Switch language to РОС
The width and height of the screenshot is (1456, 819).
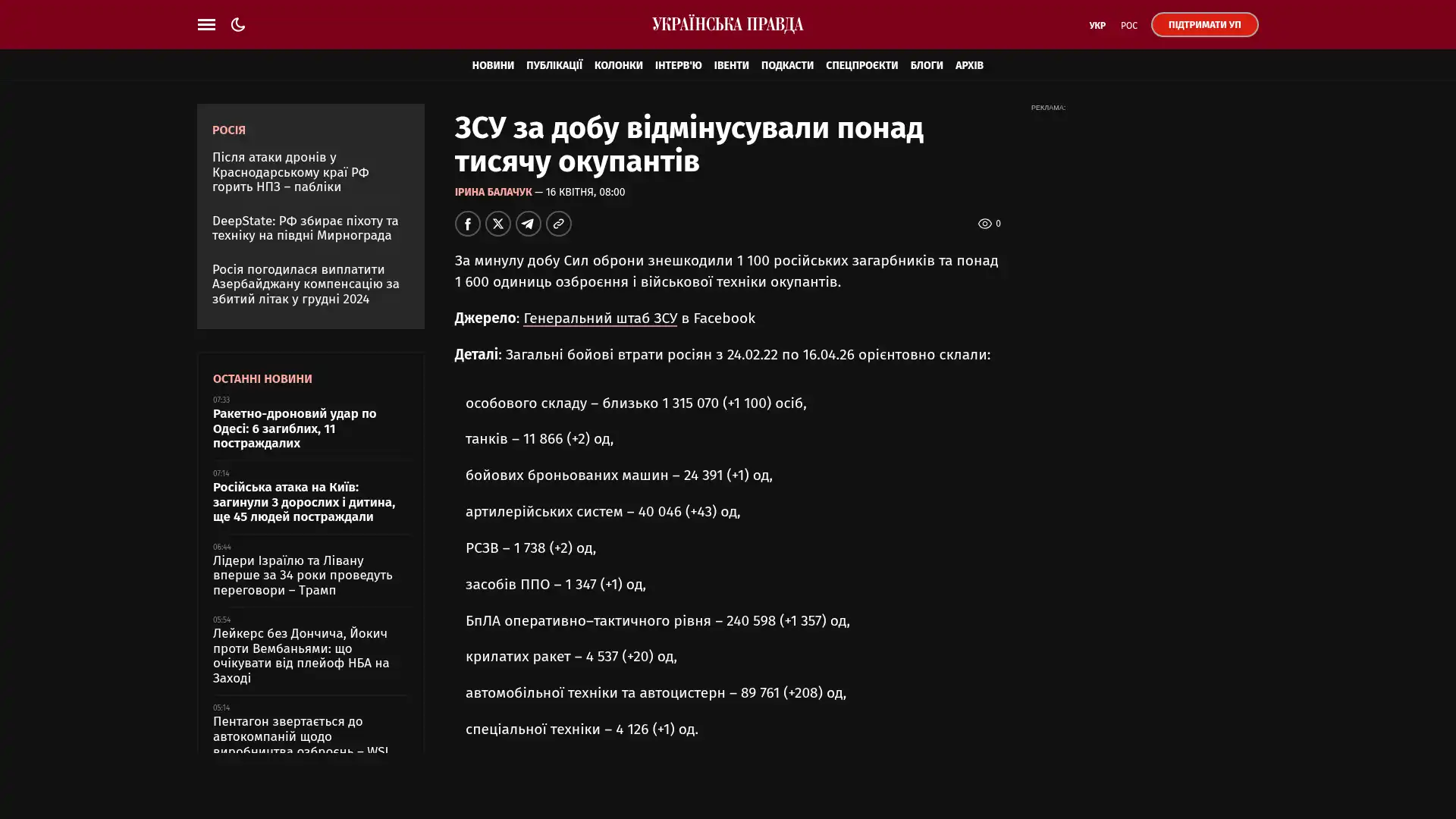[1128, 25]
